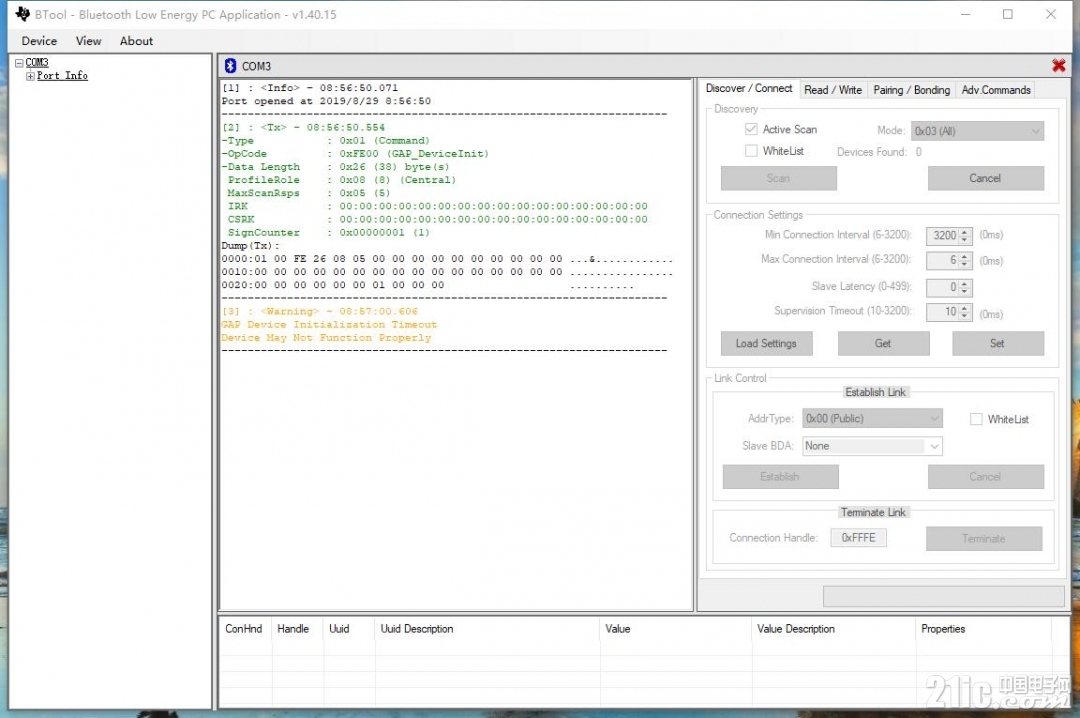Click the Bluetooth icon next to COM3
The image size is (1080, 718).
click(x=231, y=65)
